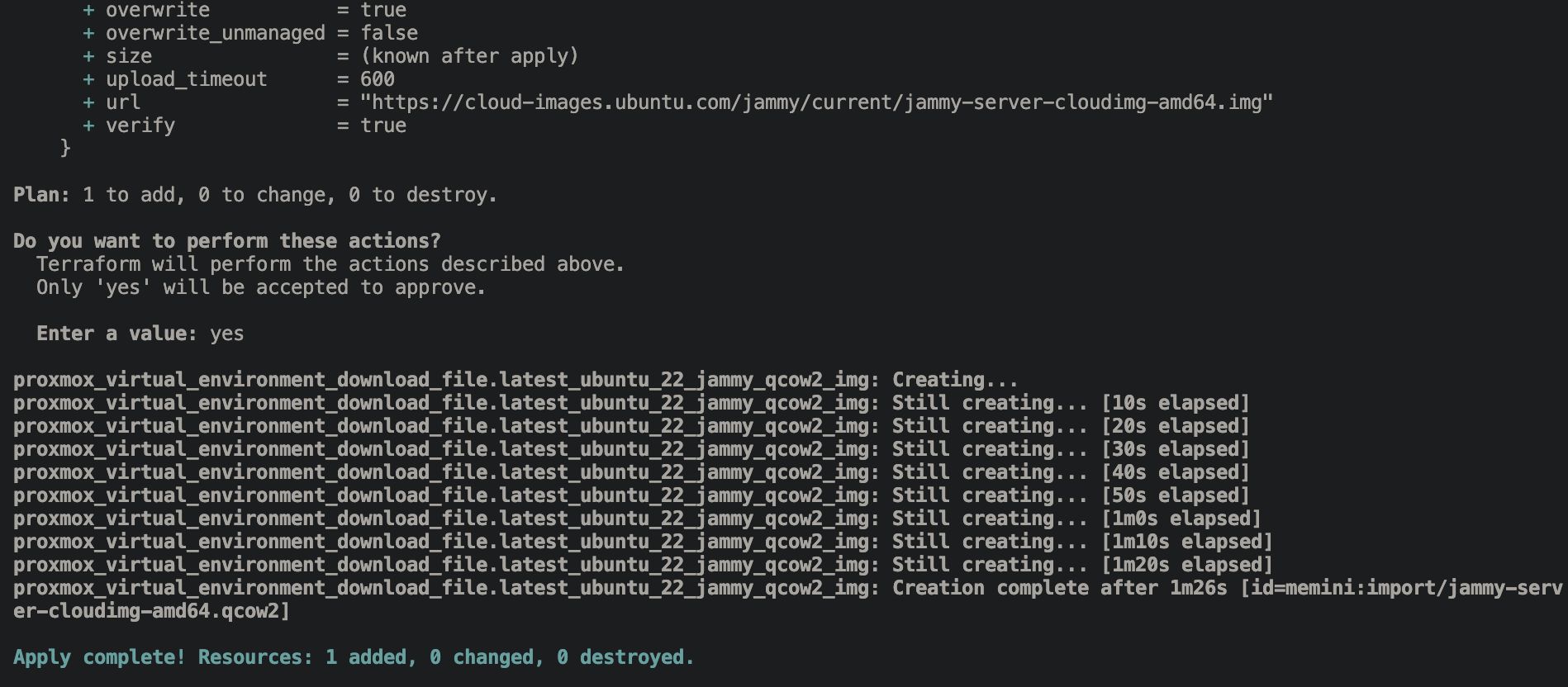Click the 'verify' attribute line

[140, 126]
